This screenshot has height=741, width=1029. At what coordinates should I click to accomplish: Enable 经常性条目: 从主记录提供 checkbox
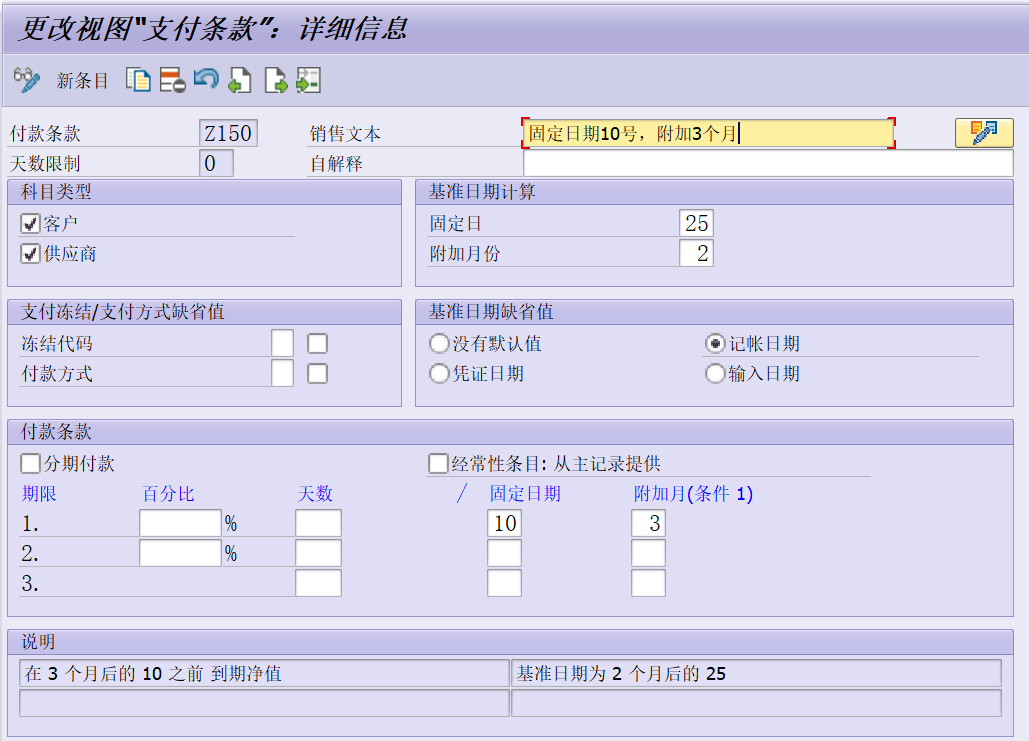438,463
